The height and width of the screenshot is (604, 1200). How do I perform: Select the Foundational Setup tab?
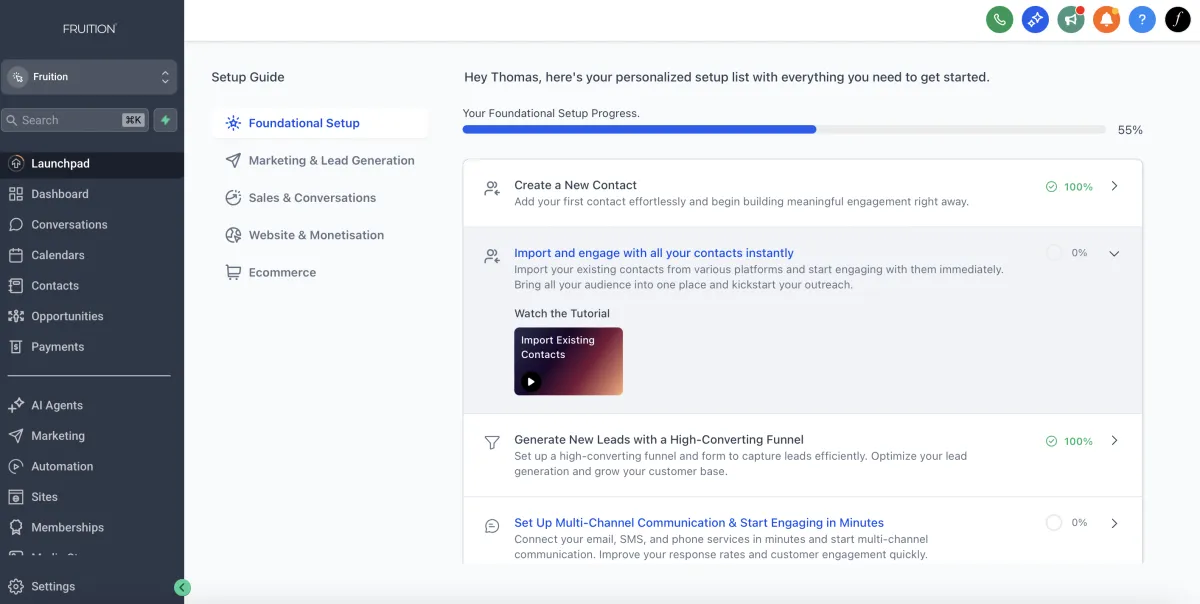(320, 123)
